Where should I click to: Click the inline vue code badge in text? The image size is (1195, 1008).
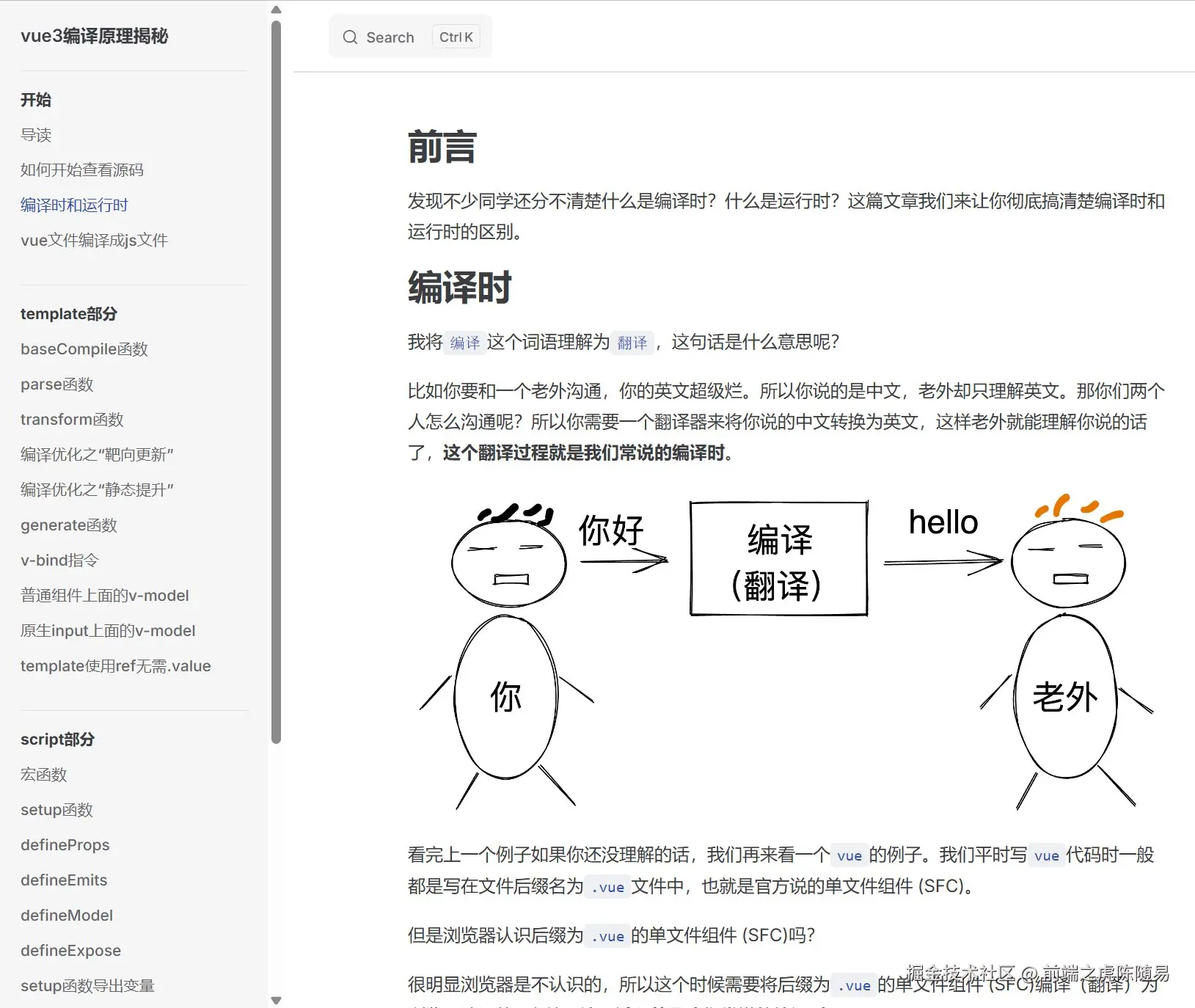point(849,855)
